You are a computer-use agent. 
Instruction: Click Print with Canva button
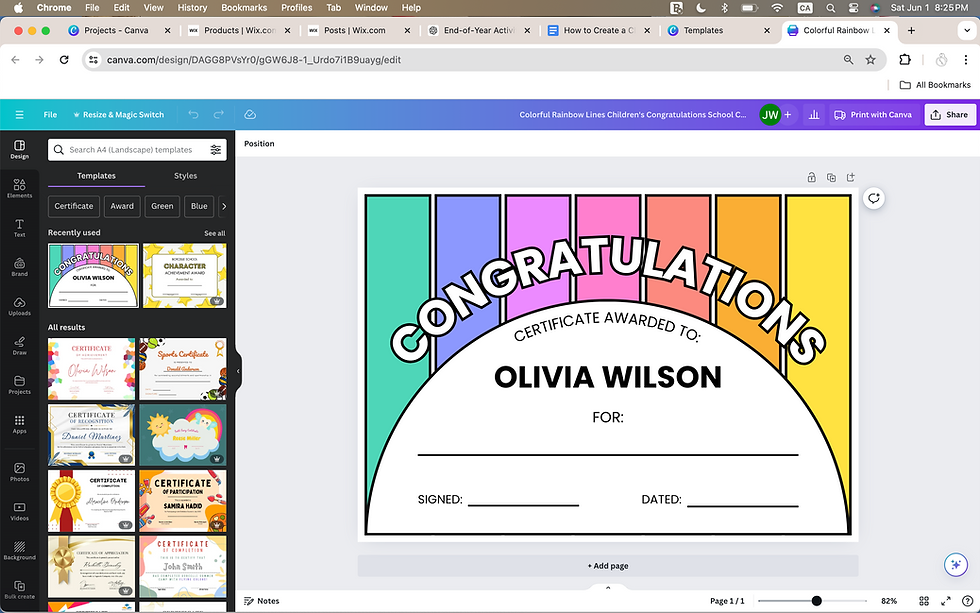click(873, 115)
